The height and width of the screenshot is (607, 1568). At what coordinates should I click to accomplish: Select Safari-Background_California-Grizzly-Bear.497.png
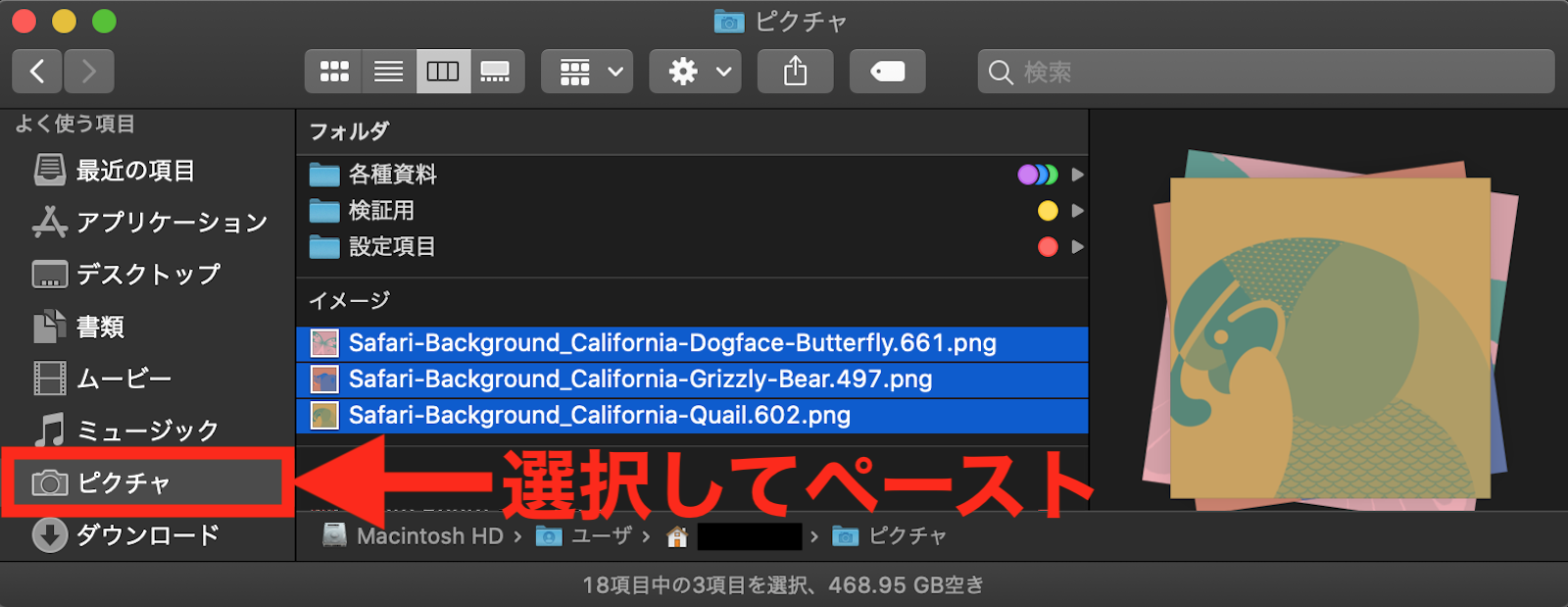[x=692, y=379]
